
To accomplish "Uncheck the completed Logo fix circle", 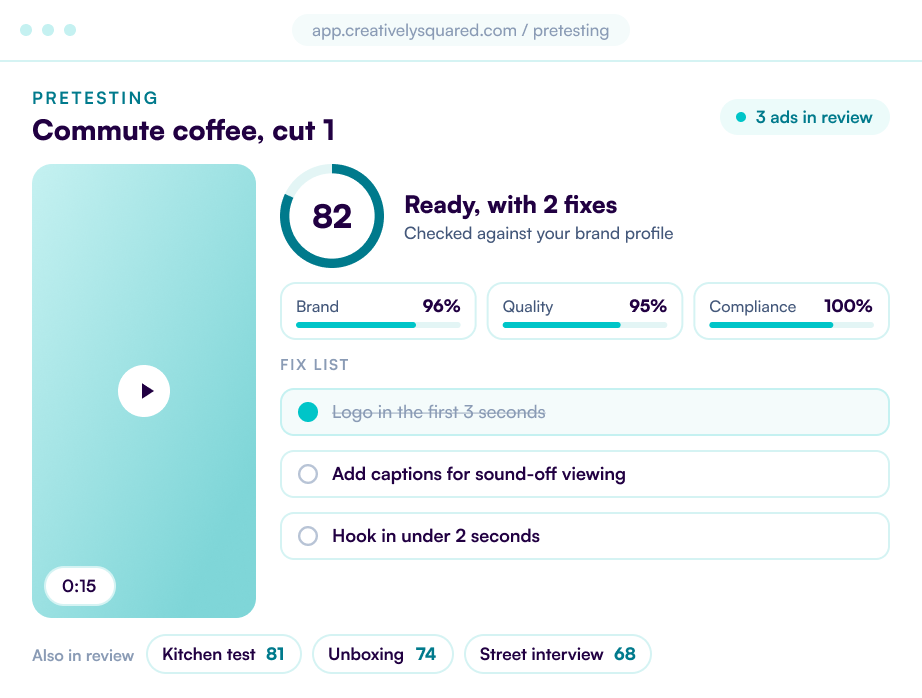I will [308, 412].
